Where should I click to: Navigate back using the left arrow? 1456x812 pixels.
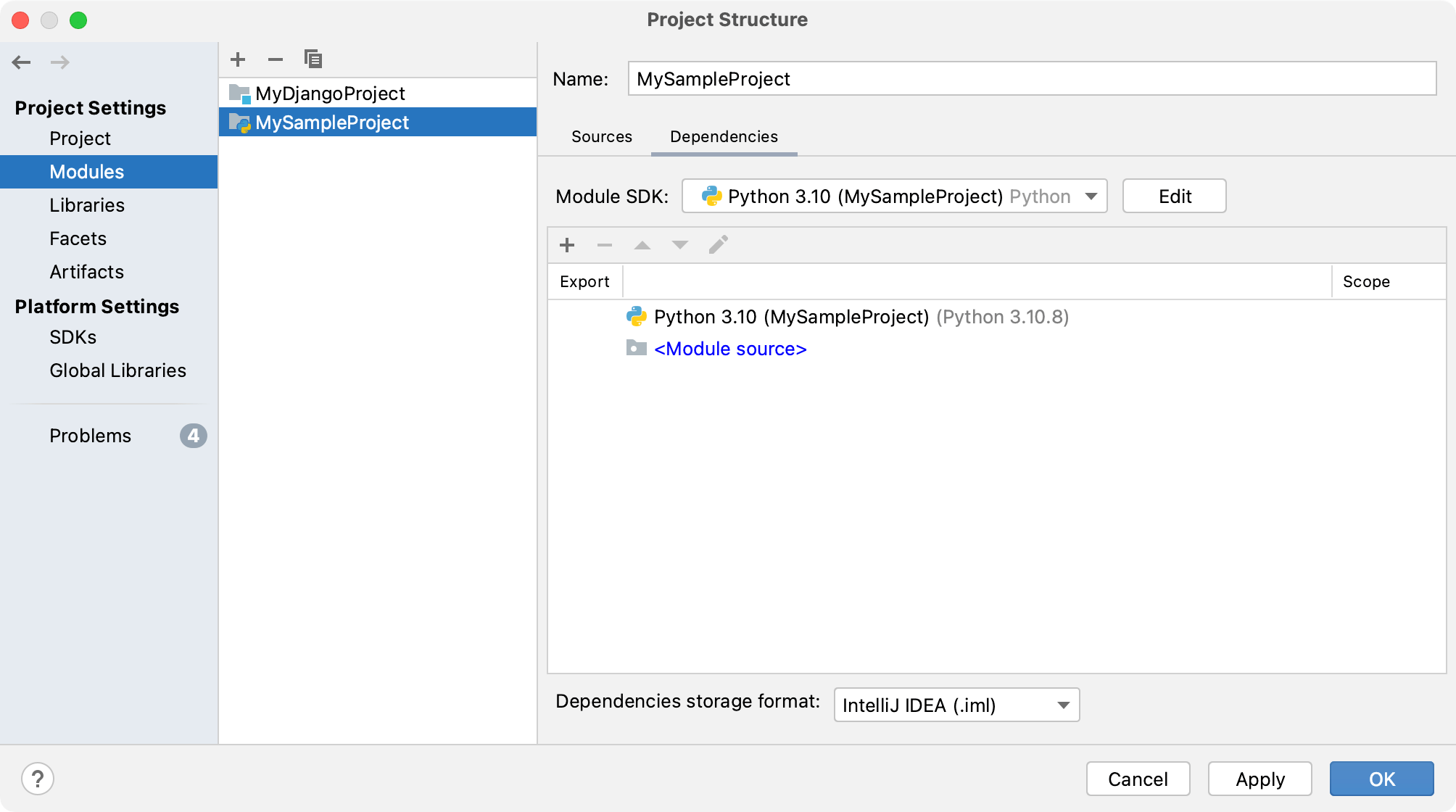pyautogui.click(x=22, y=62)
